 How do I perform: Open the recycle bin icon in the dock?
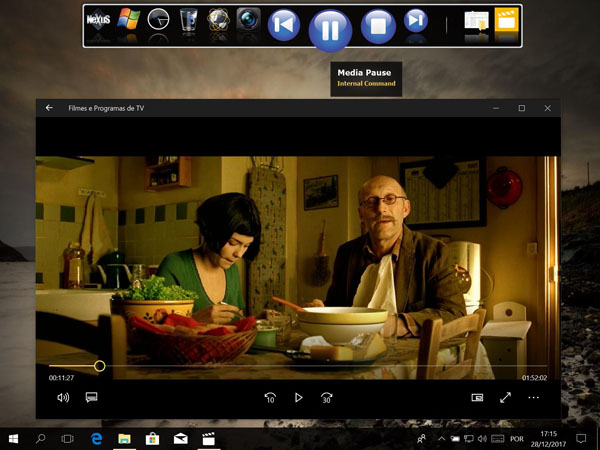click(189, 20)
